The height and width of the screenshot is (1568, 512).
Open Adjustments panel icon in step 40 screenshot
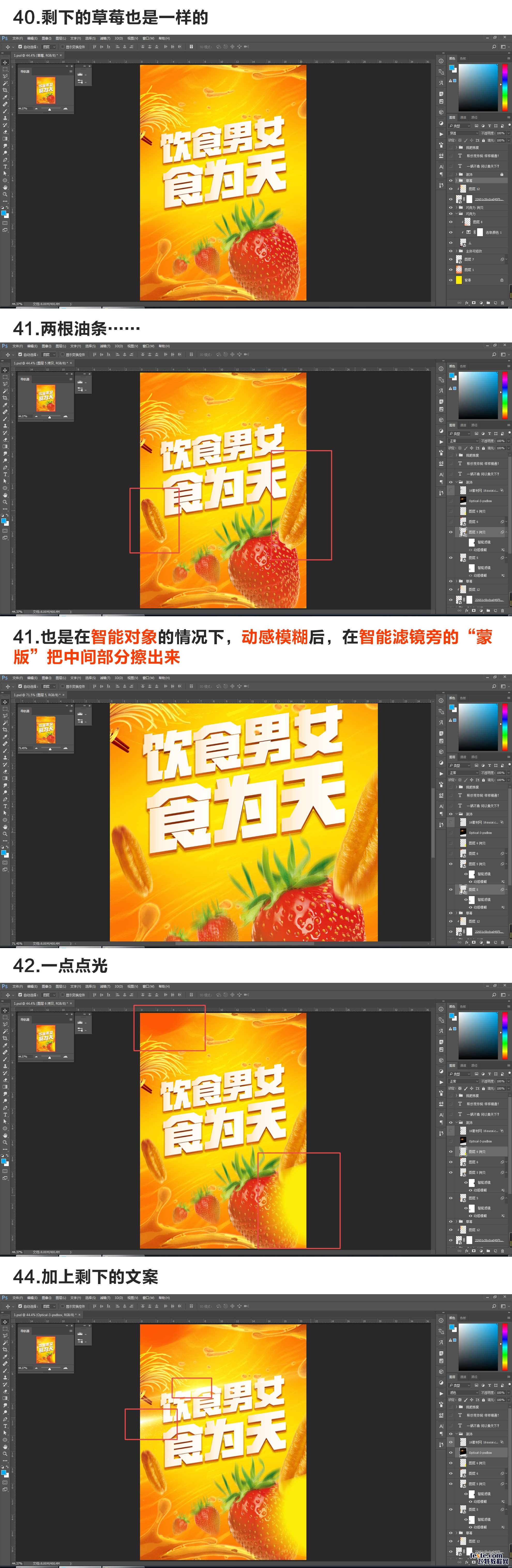(x=441, y=123)
